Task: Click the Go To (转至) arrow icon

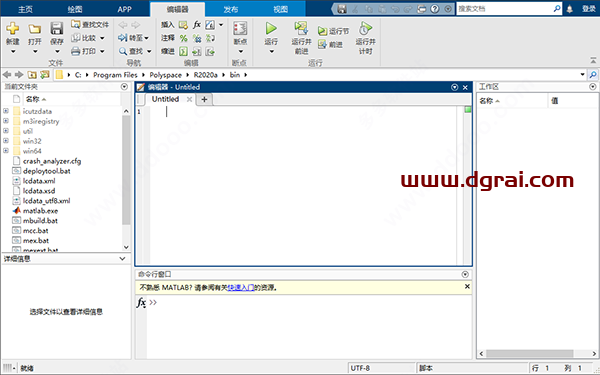Action: coord(123,38)
